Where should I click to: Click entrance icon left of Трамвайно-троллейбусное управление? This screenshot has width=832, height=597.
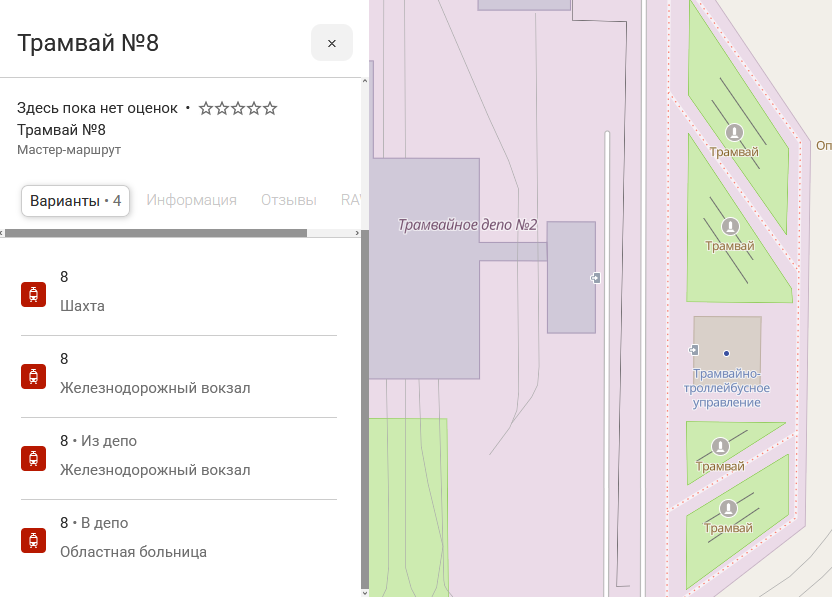(x=694, y=349)
